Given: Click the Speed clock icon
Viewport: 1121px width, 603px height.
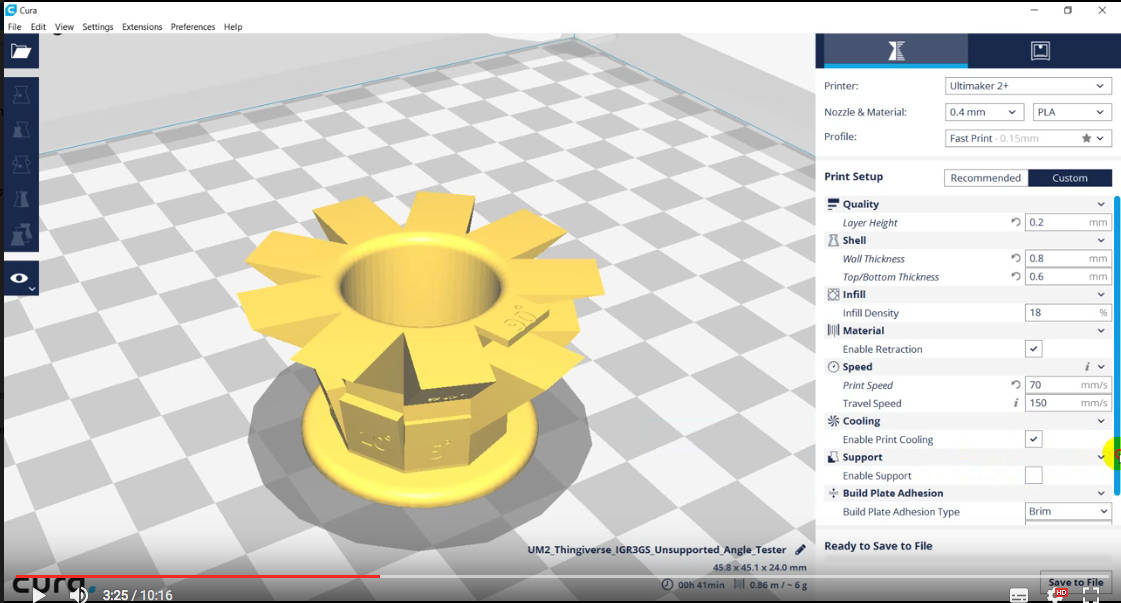Looking at the screenshot, I should pos(833,367).
